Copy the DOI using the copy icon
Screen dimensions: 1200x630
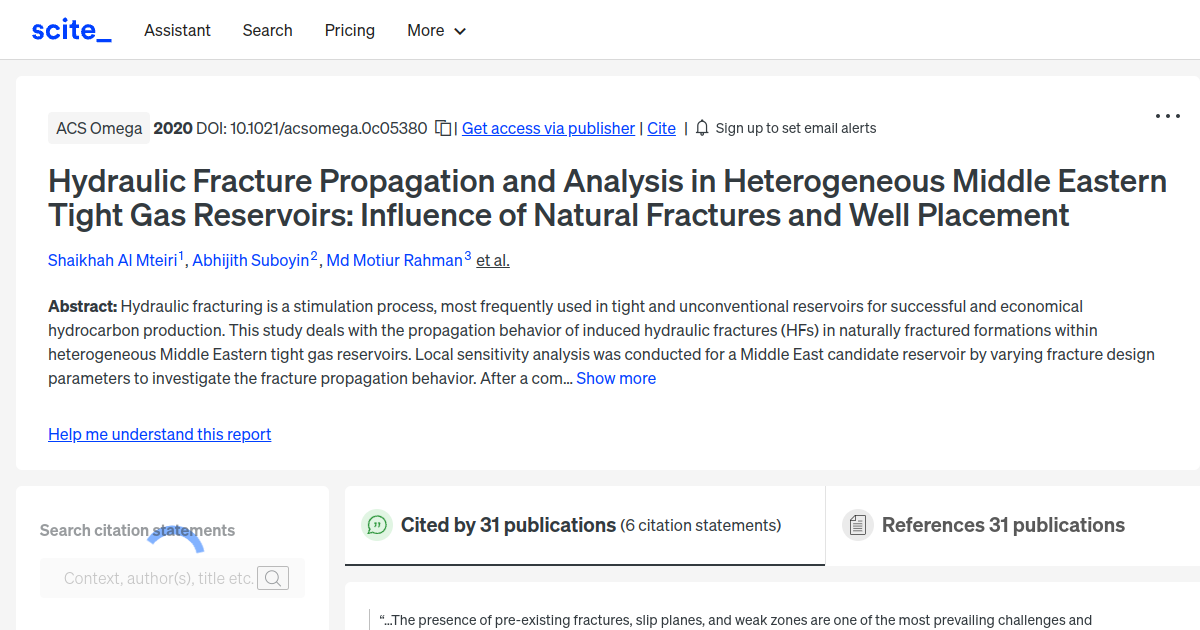pyautogui.click(x=442, y=128)
